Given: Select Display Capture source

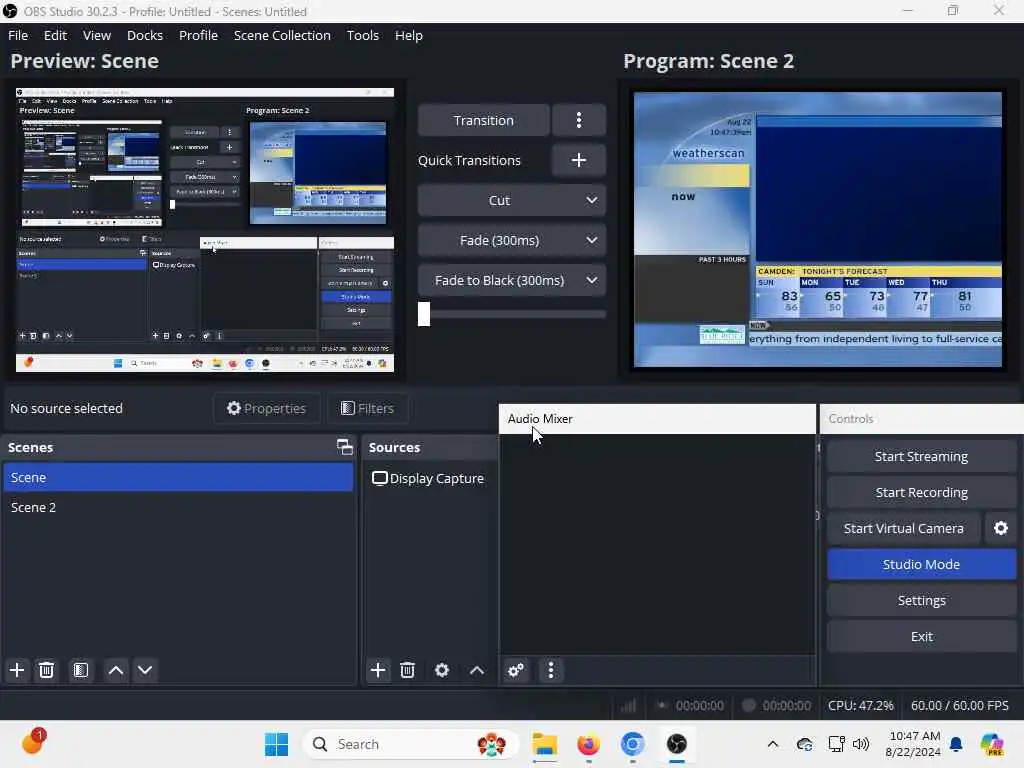Looking at the screenshot, I should pyautogui.click(x=428, y=478).
